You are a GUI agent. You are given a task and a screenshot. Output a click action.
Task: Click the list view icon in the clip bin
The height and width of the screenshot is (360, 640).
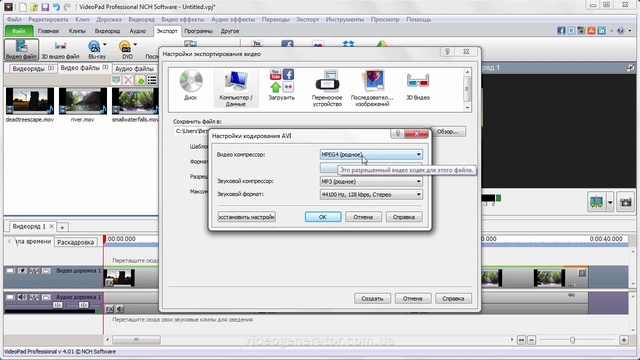pyautogui.click(x=152, y=80)
